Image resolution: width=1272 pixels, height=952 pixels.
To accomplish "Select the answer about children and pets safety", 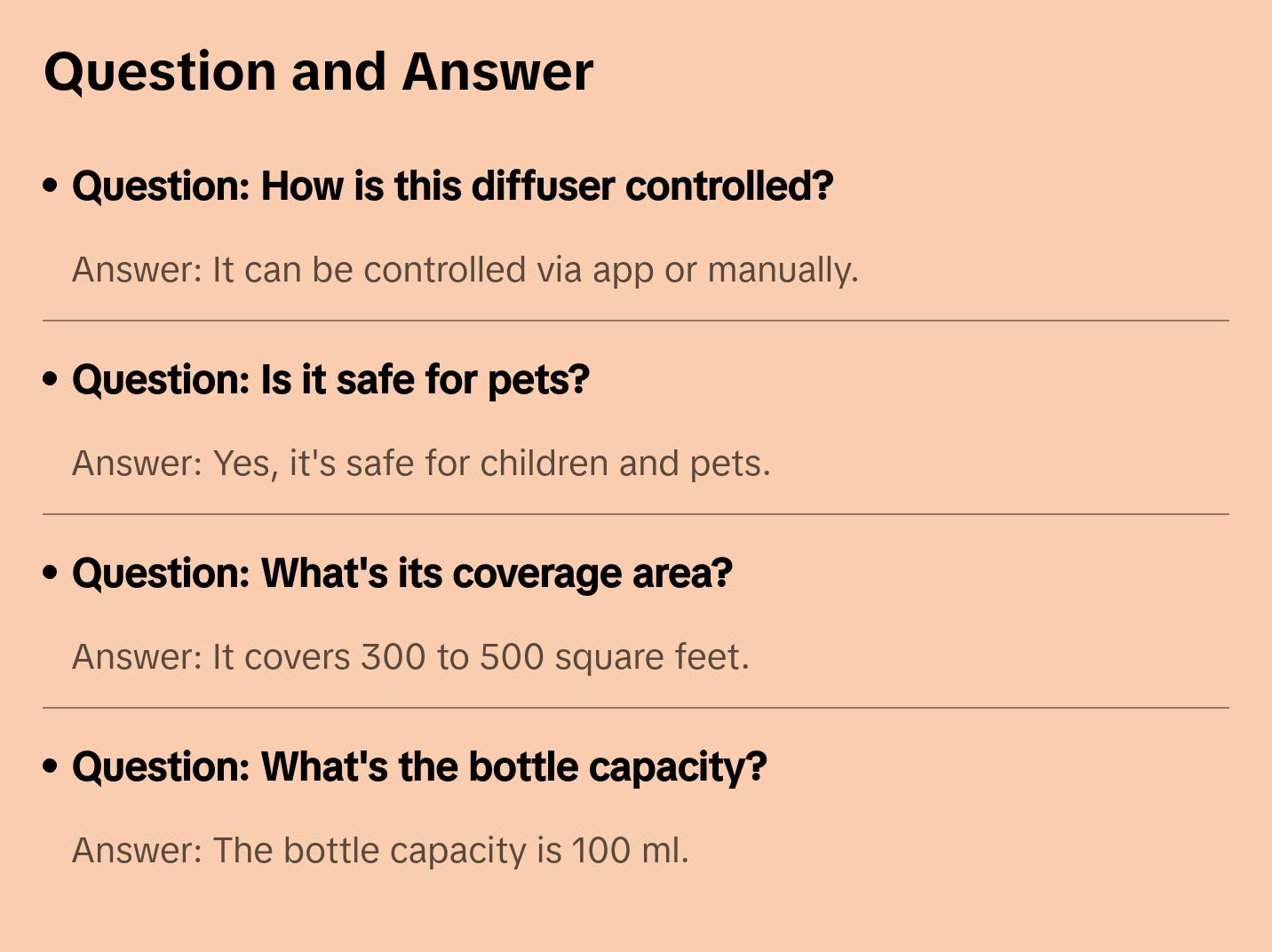I will click(x=421, y=464).
